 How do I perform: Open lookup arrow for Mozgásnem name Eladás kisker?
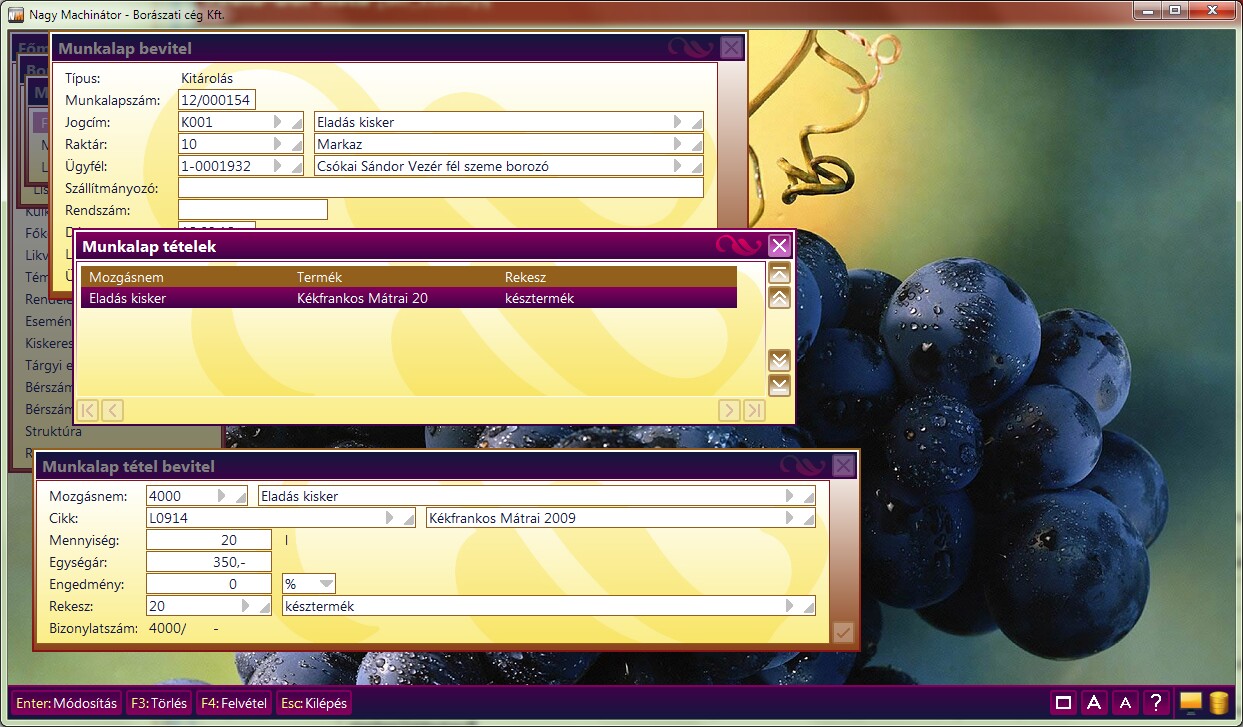[791, 496]
